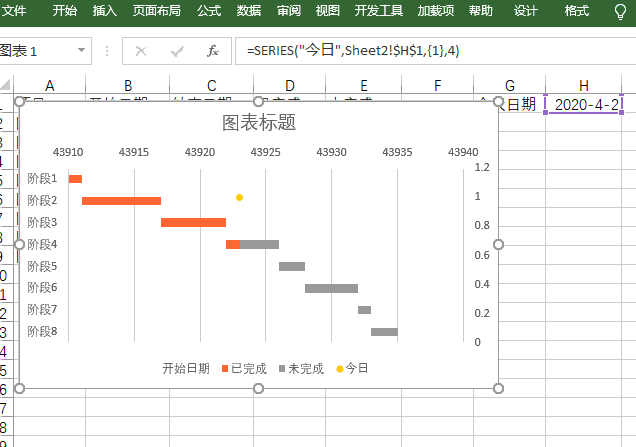The width and height of the screenshot is (636, 447).
Task: Open Insert Function fx icon
Action: coord(213,51)
